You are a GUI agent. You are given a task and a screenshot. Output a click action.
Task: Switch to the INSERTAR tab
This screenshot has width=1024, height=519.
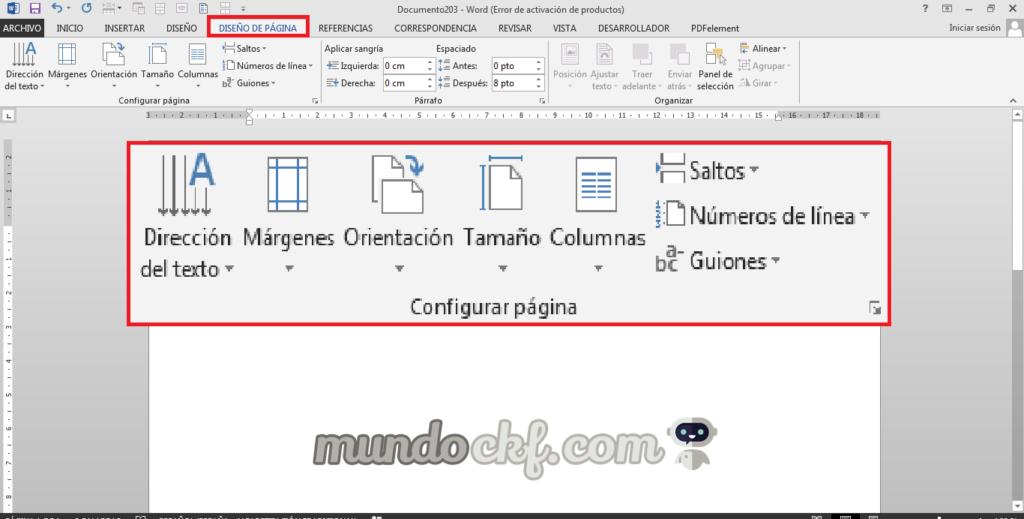click(125, 28)
